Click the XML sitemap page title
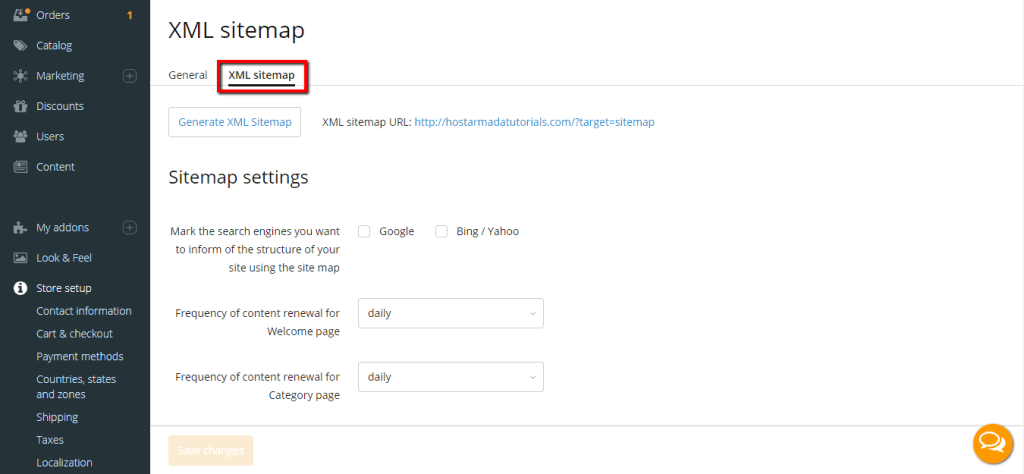1024x474 pixels. (236, 31)
